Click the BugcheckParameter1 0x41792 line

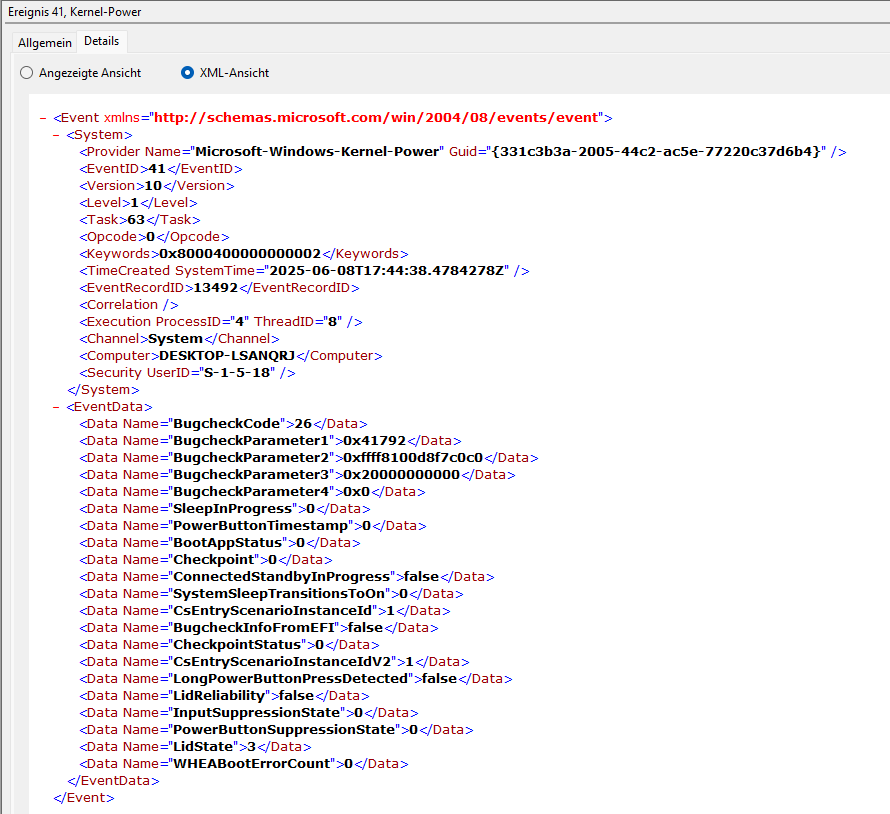click(270, 441)
